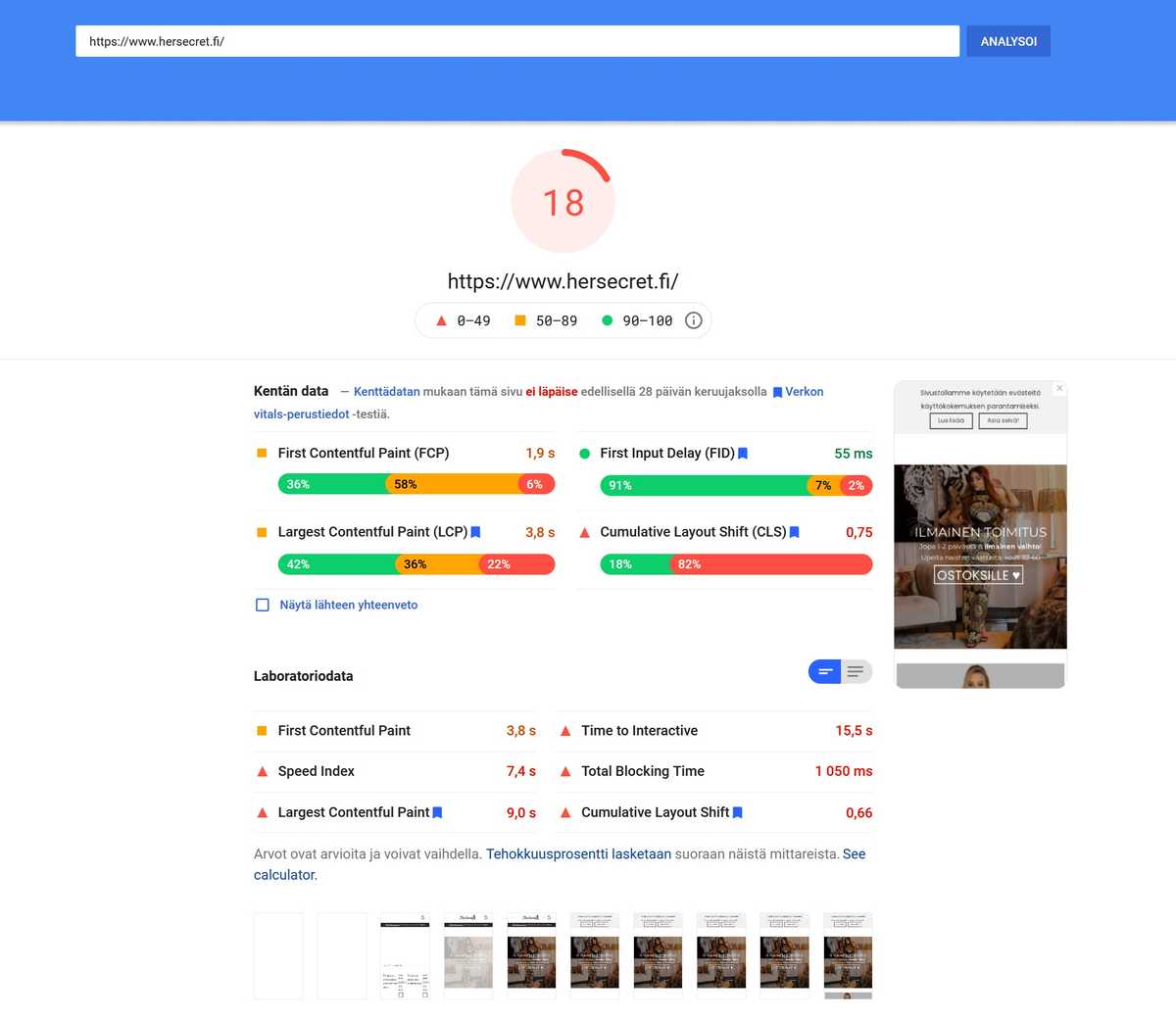Click the info icon beside the score legend
The height and width of the screenshot is (1020, 1176).
693,320
